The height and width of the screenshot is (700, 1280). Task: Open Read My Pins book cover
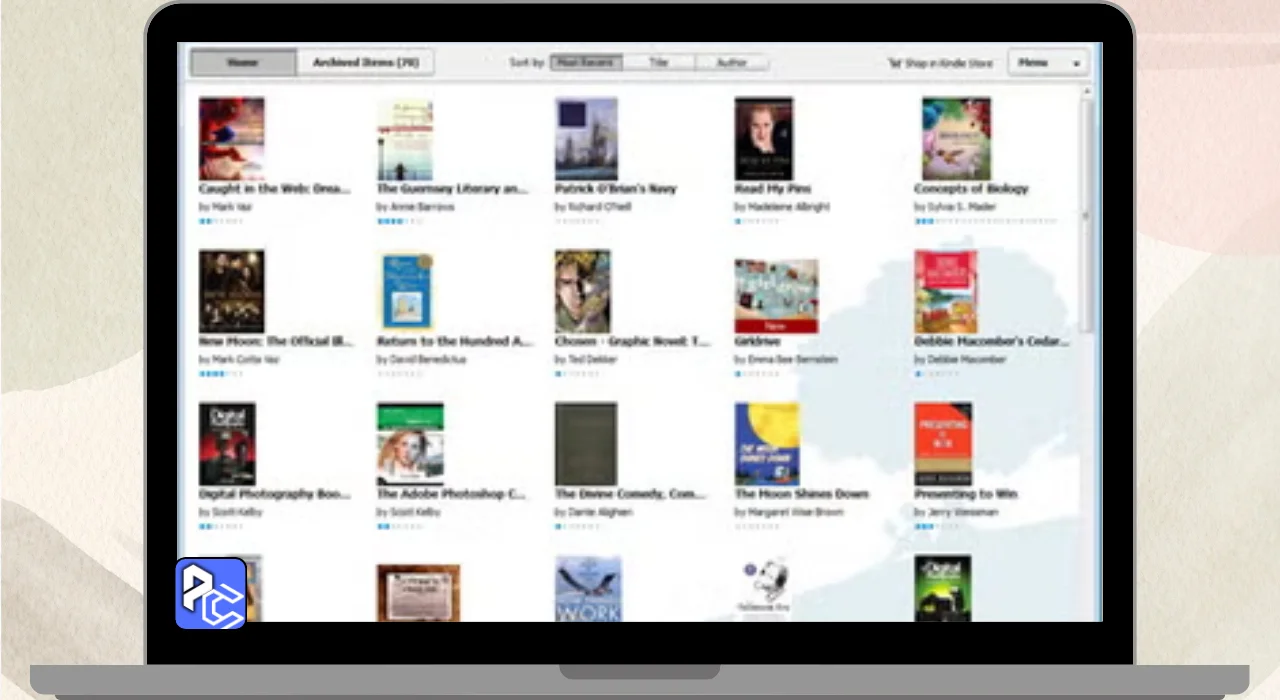764,138
